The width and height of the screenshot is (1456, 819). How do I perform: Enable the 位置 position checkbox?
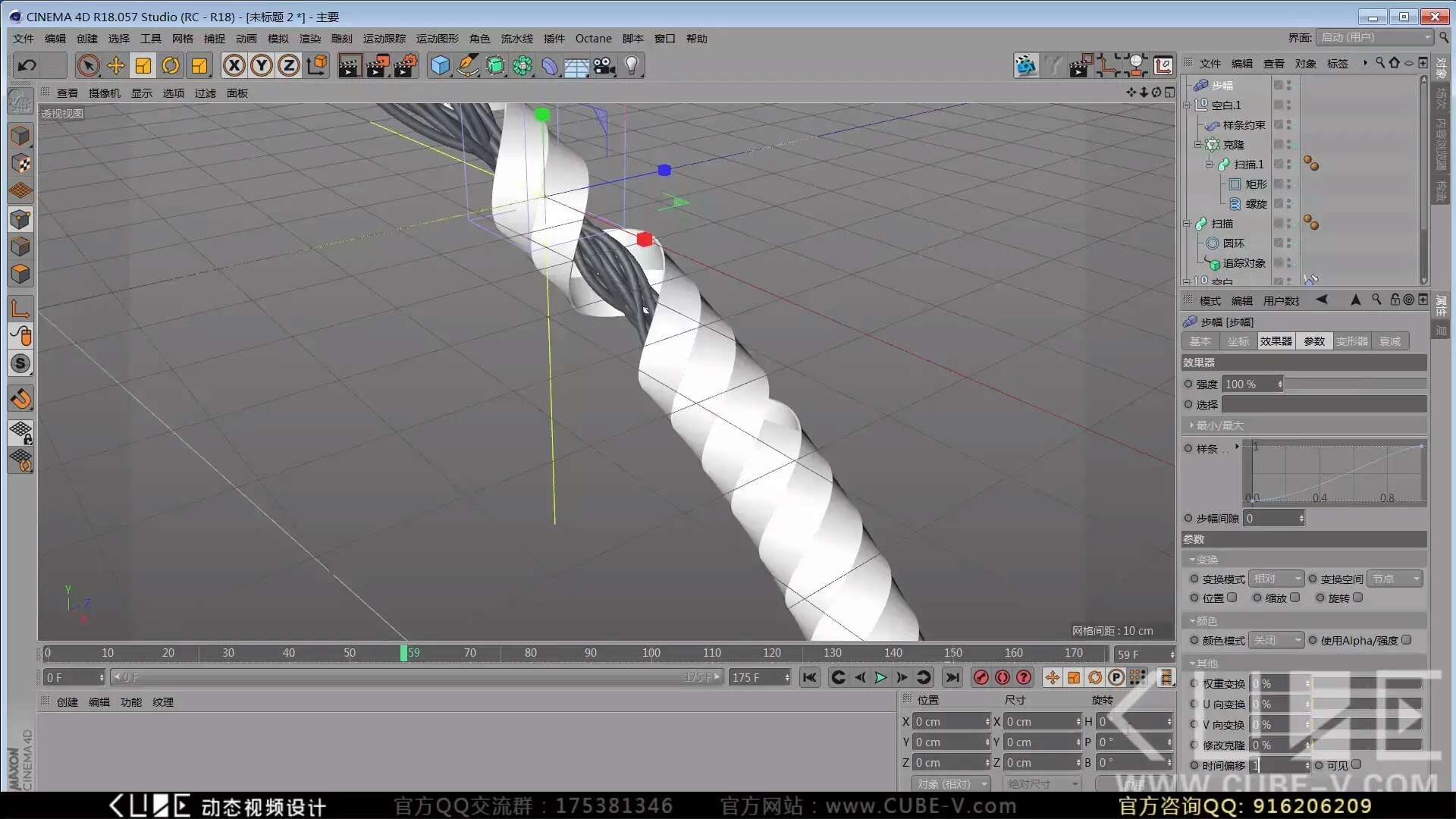coord(1232,598)
